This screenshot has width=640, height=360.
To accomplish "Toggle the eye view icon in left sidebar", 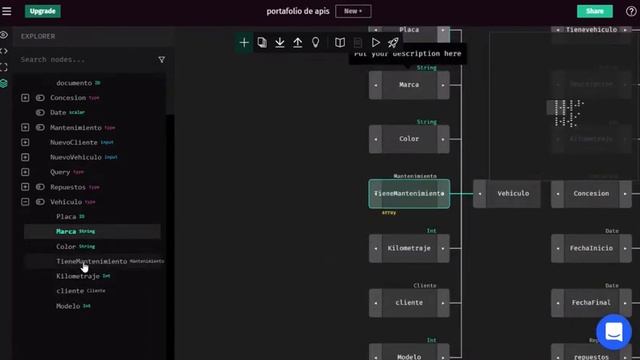I will 4,35.
